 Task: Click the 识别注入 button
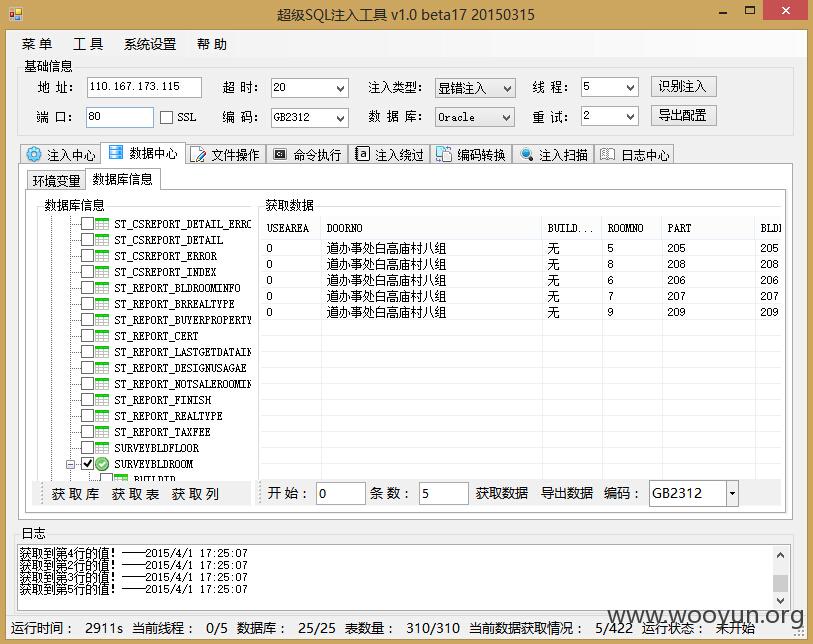683,87
